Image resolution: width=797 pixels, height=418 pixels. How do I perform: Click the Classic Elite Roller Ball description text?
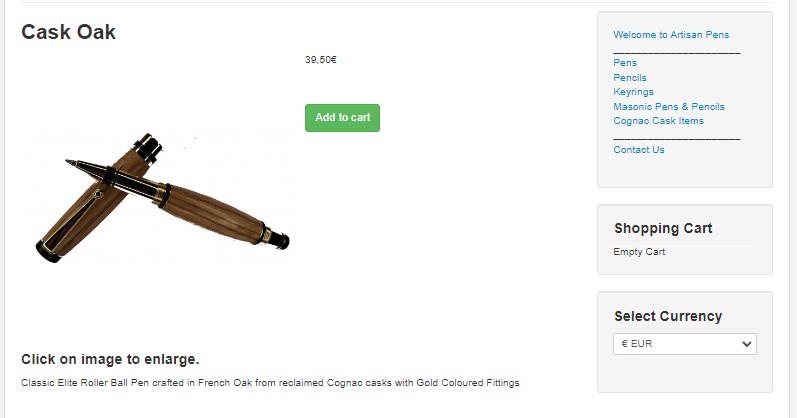tap(270, 382)
